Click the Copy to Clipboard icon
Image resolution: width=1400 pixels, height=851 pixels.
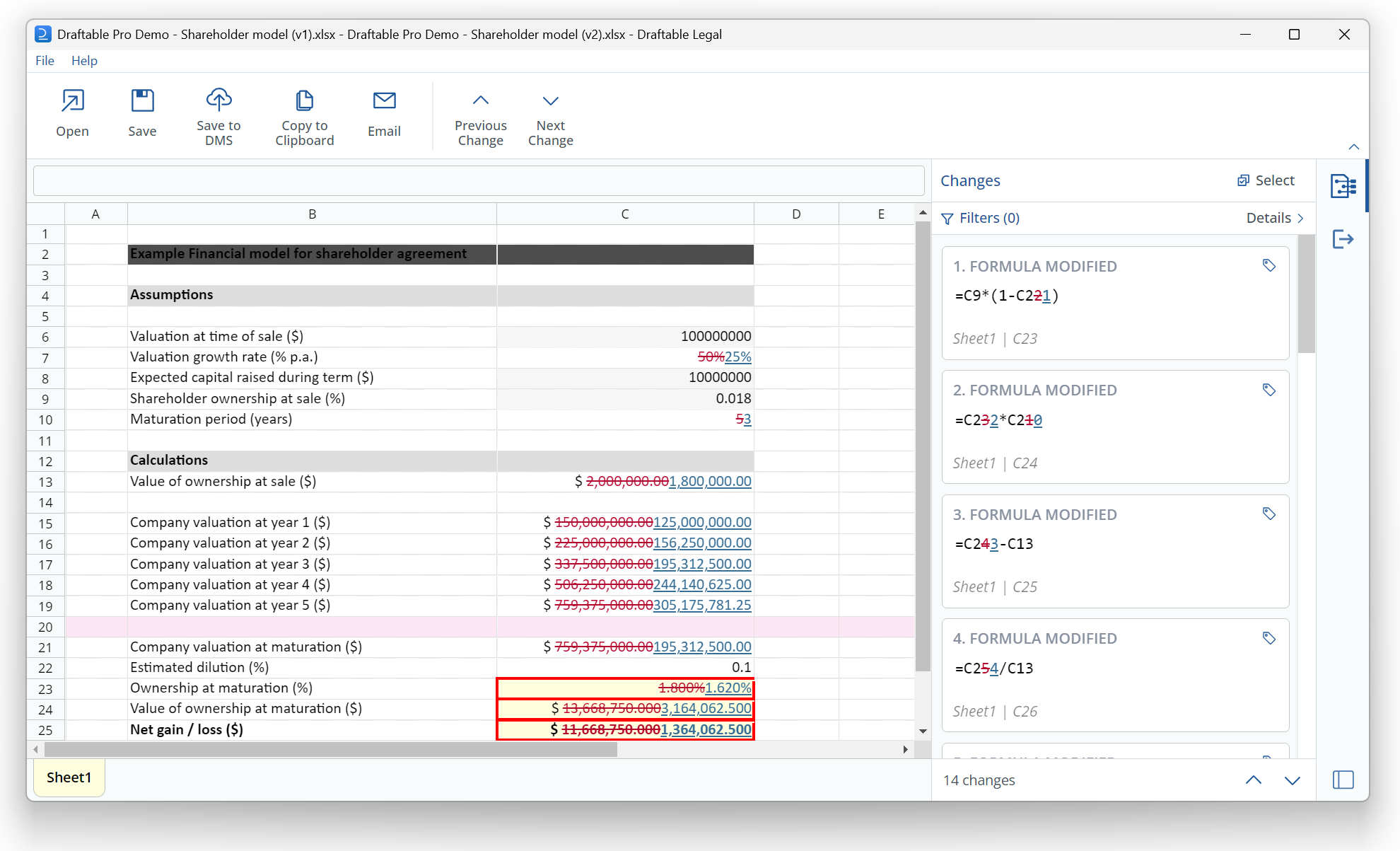tap(304, 100)
